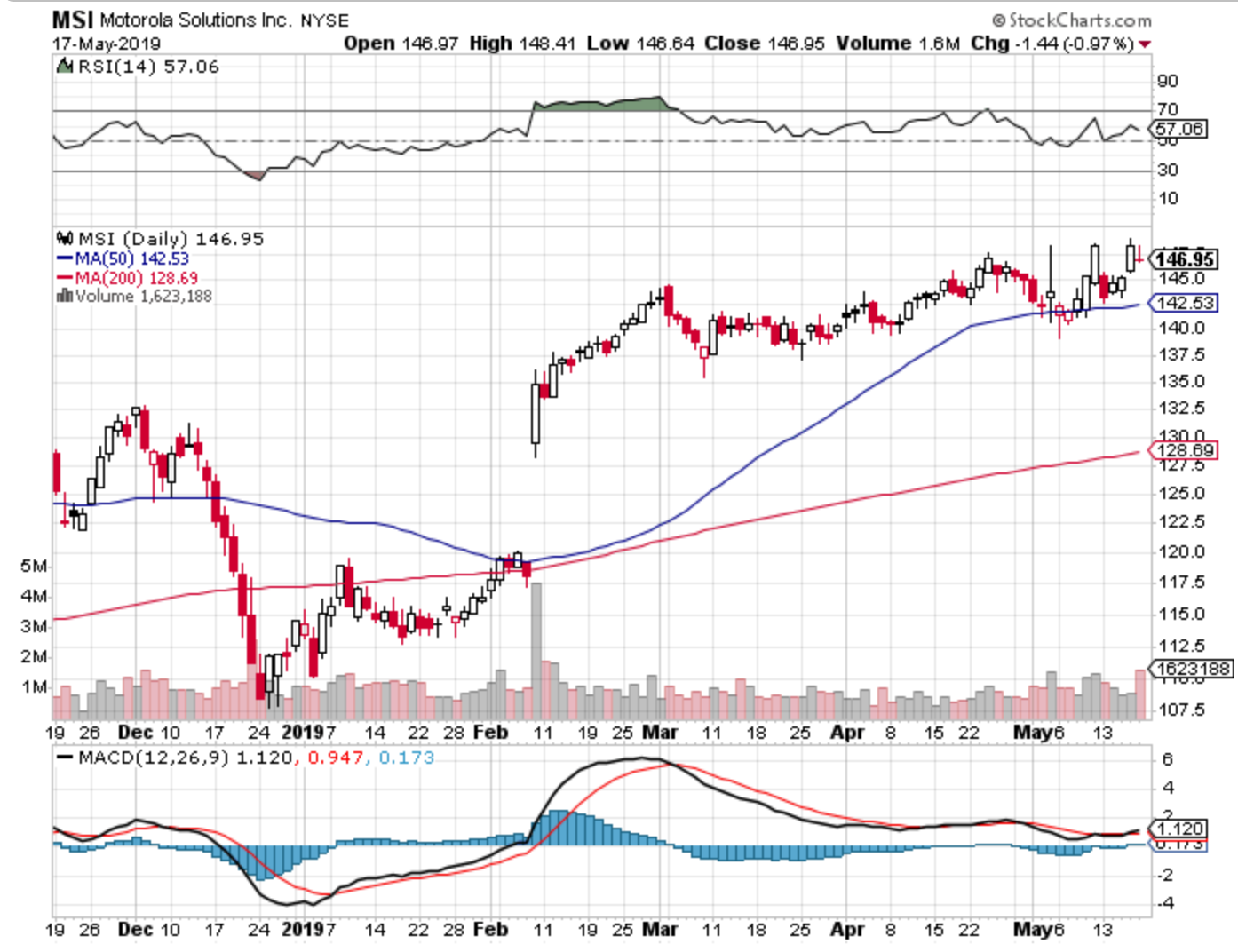Viewport: 1238px width, 952px height.
Task: Click the 30 level on RSI axis
Action: (1168, 170)
